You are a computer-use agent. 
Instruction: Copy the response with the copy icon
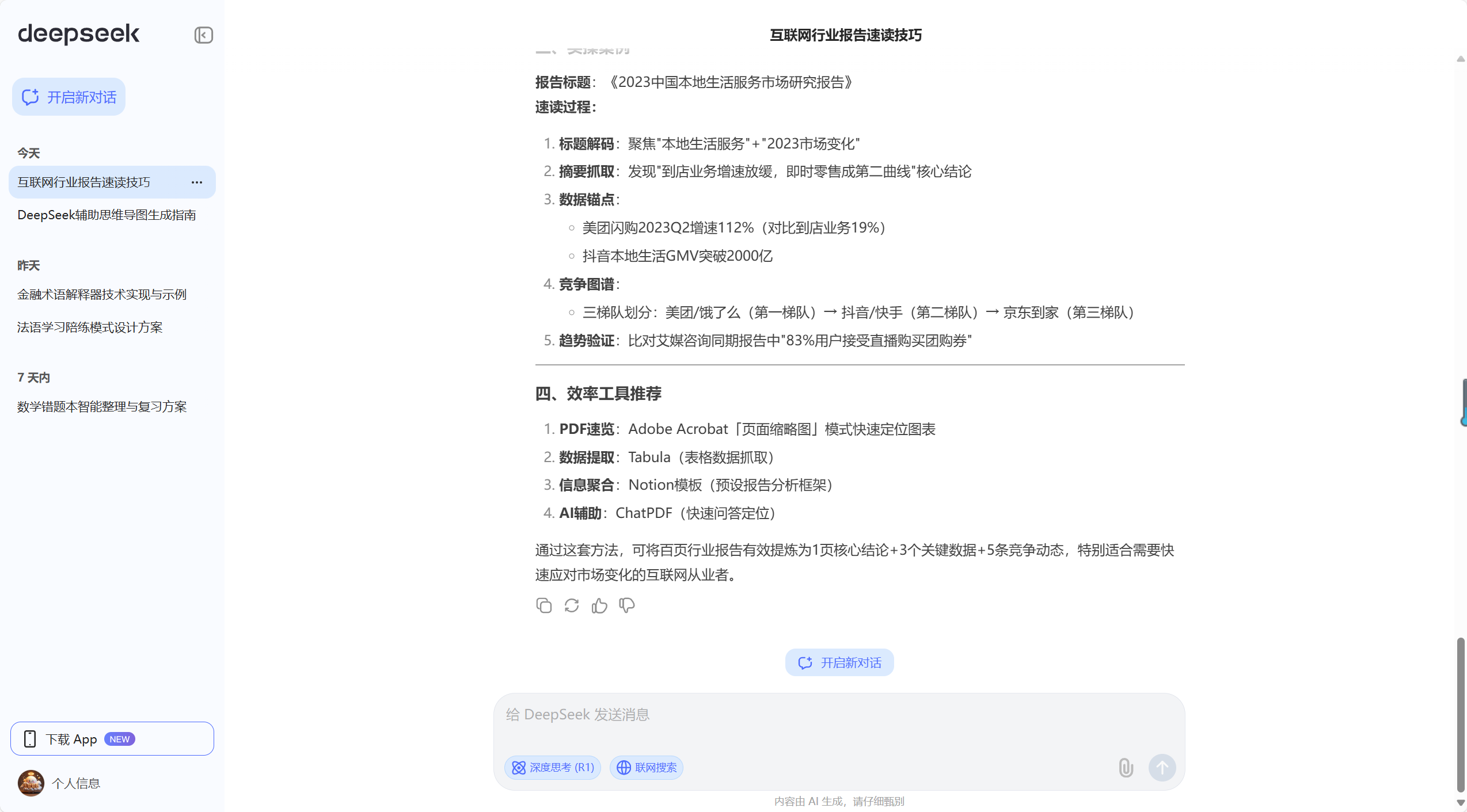point(544,606)
